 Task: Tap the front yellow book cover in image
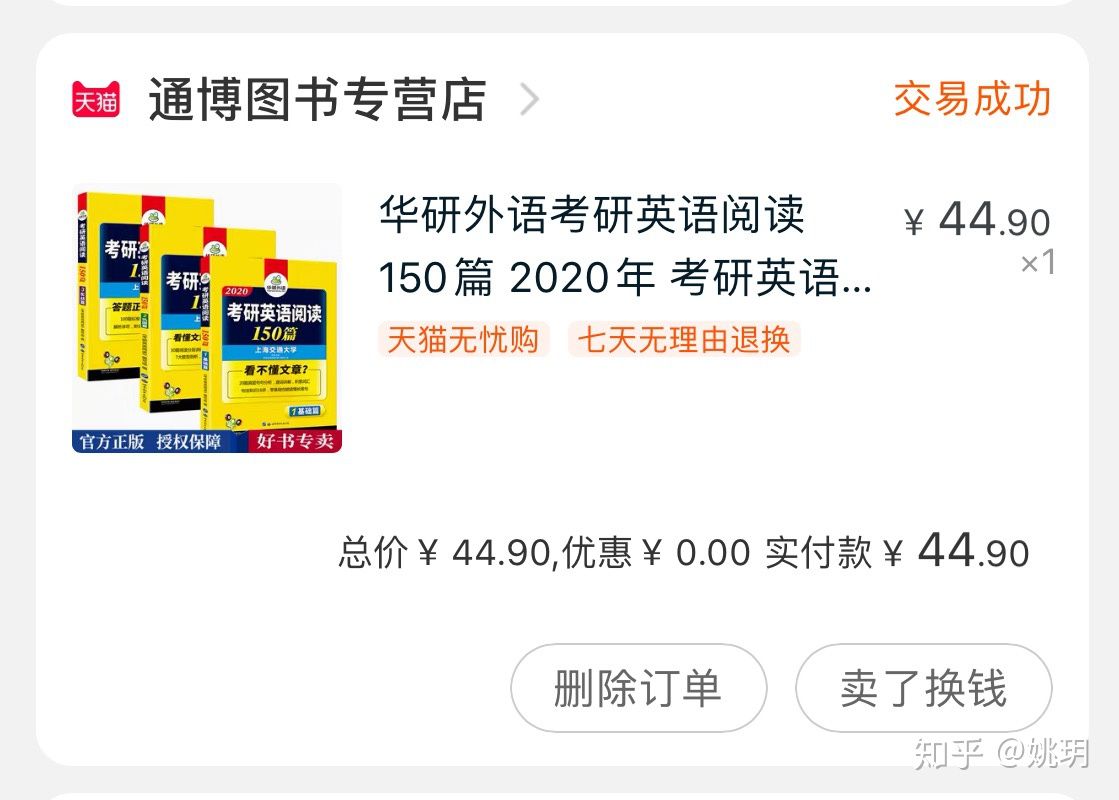tap(275, 345)
